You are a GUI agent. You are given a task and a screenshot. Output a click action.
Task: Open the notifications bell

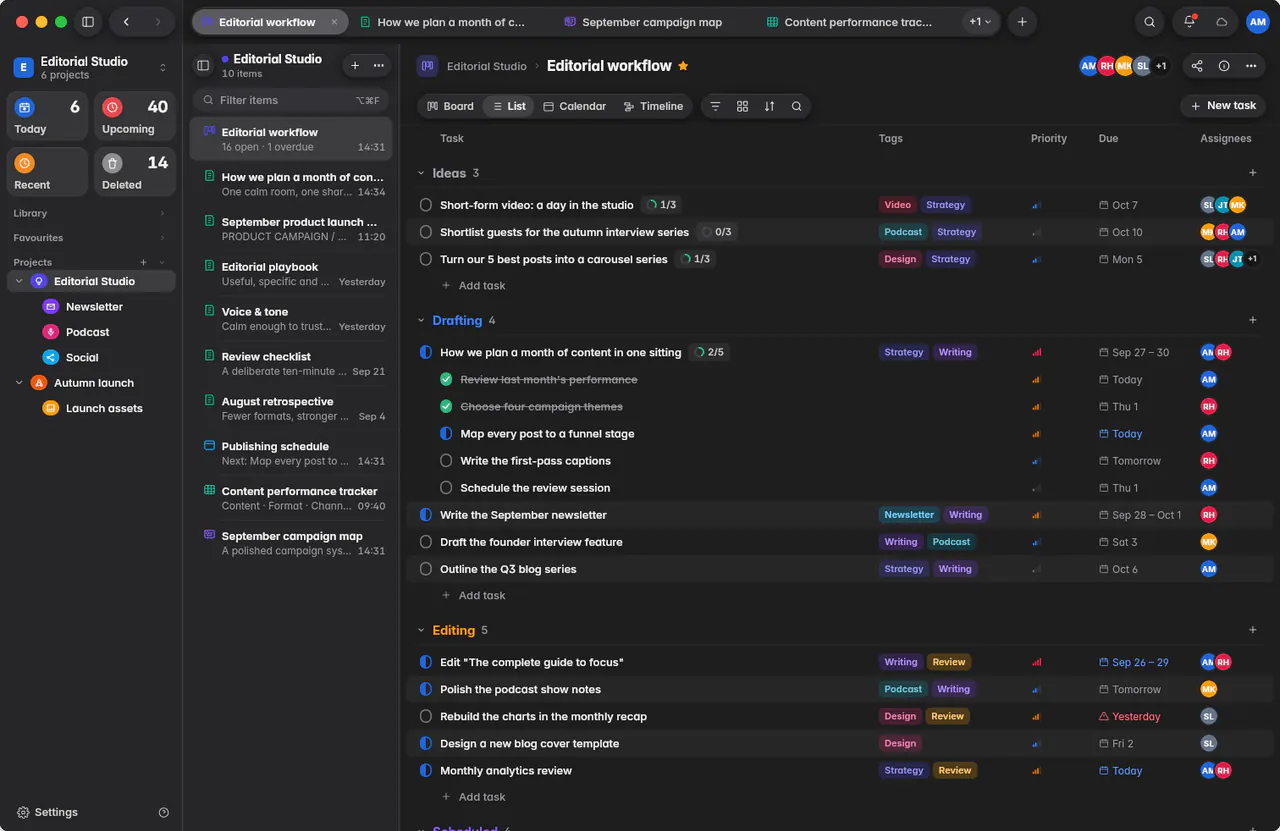coord(1189,22)
